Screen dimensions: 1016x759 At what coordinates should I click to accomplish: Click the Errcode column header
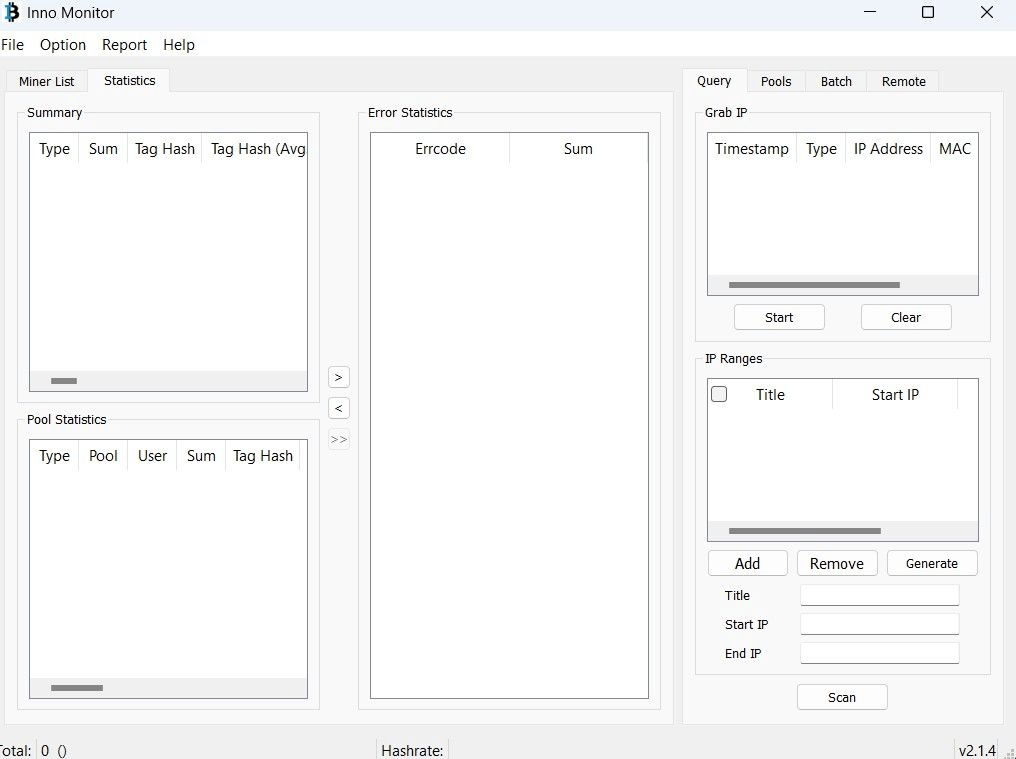coord(440,149)
